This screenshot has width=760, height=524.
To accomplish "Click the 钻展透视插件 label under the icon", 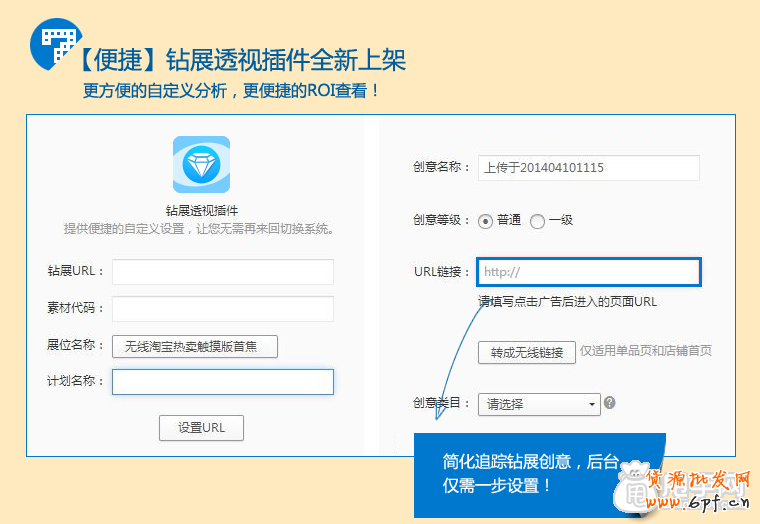I will (202, 210).
